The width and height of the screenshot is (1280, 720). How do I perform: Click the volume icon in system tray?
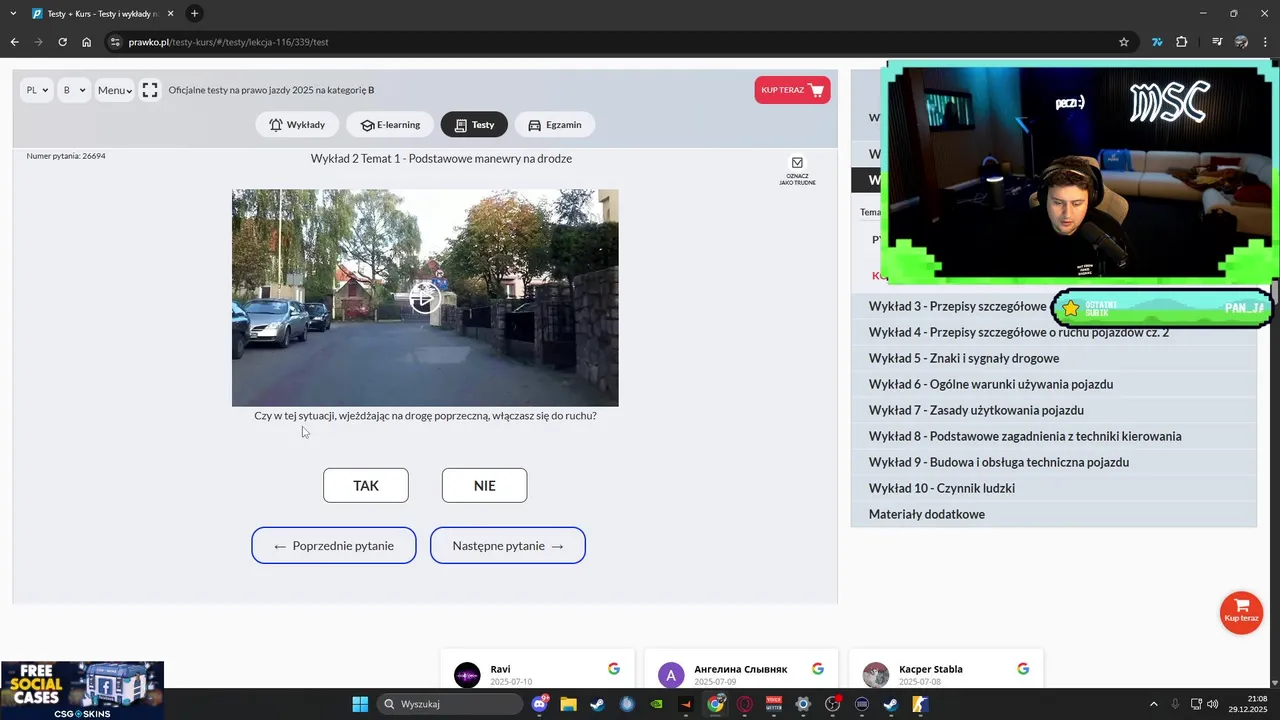(x=1212, y=704)
